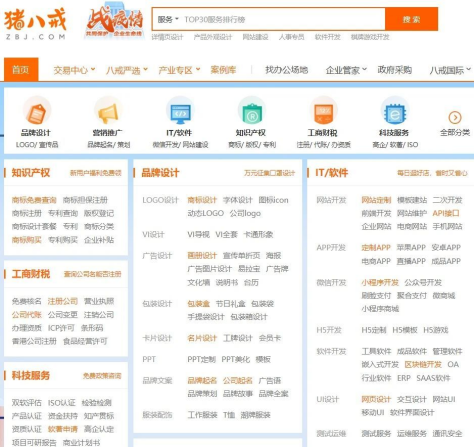Click 版权登记 link
Viewport: 475px width, 447px height.
pos(99,213)
